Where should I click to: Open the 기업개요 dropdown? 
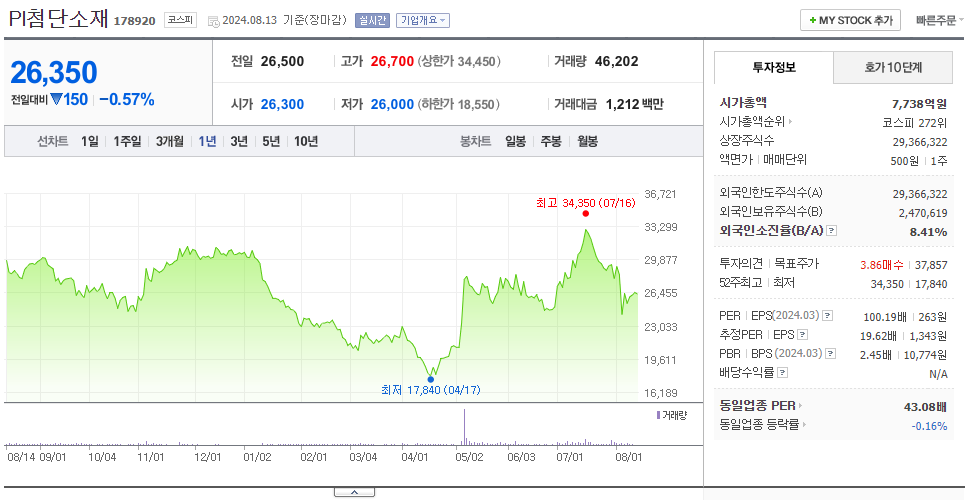[423, 20]
